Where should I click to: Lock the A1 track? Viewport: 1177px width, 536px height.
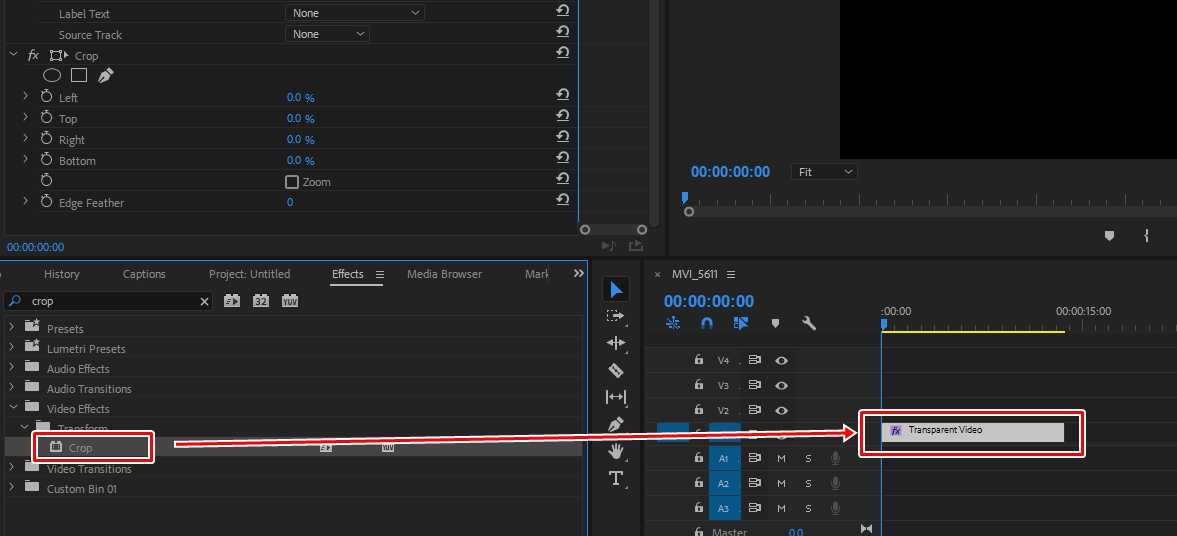pyautogui.click(x=699, y=457)
